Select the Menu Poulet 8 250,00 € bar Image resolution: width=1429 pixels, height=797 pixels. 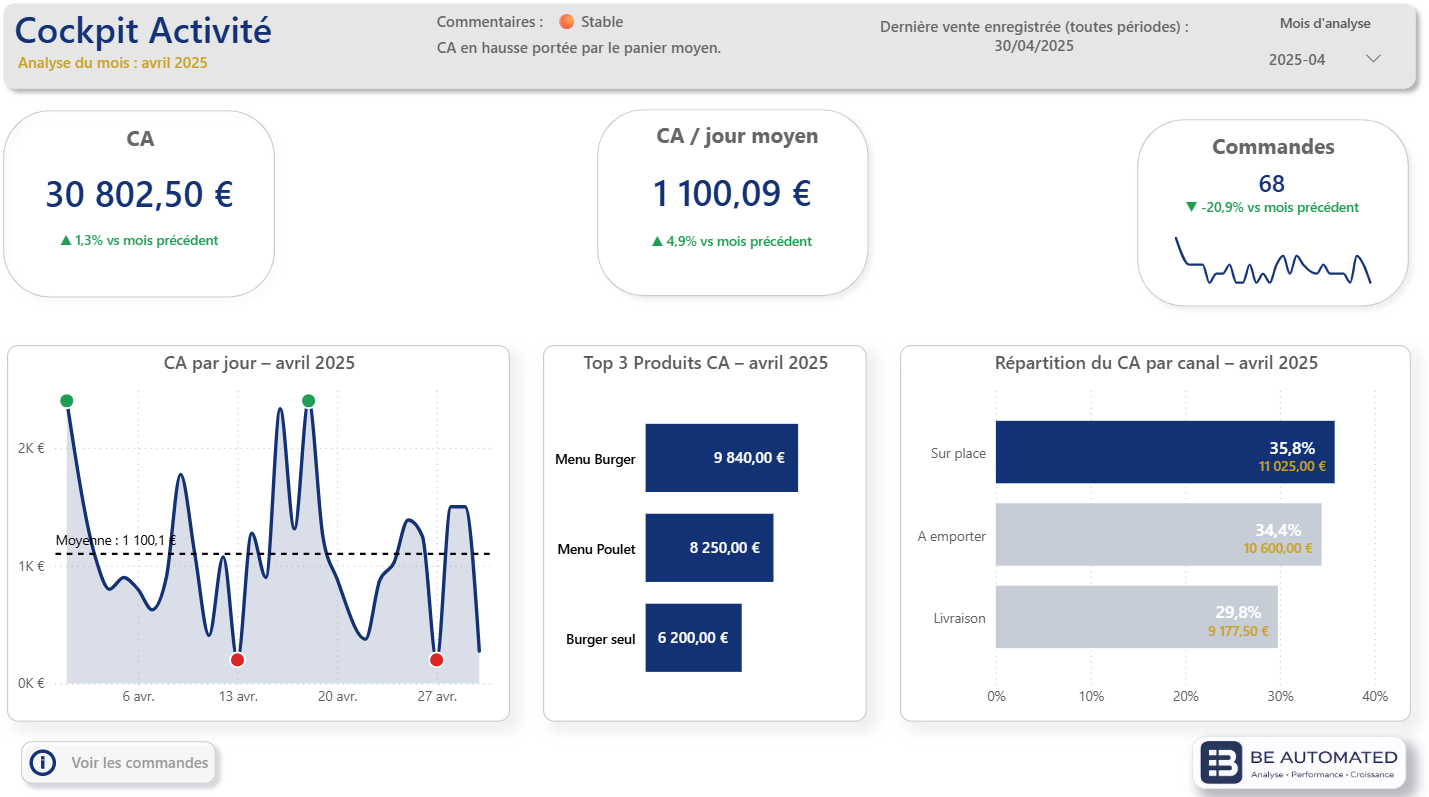(710, 548)
